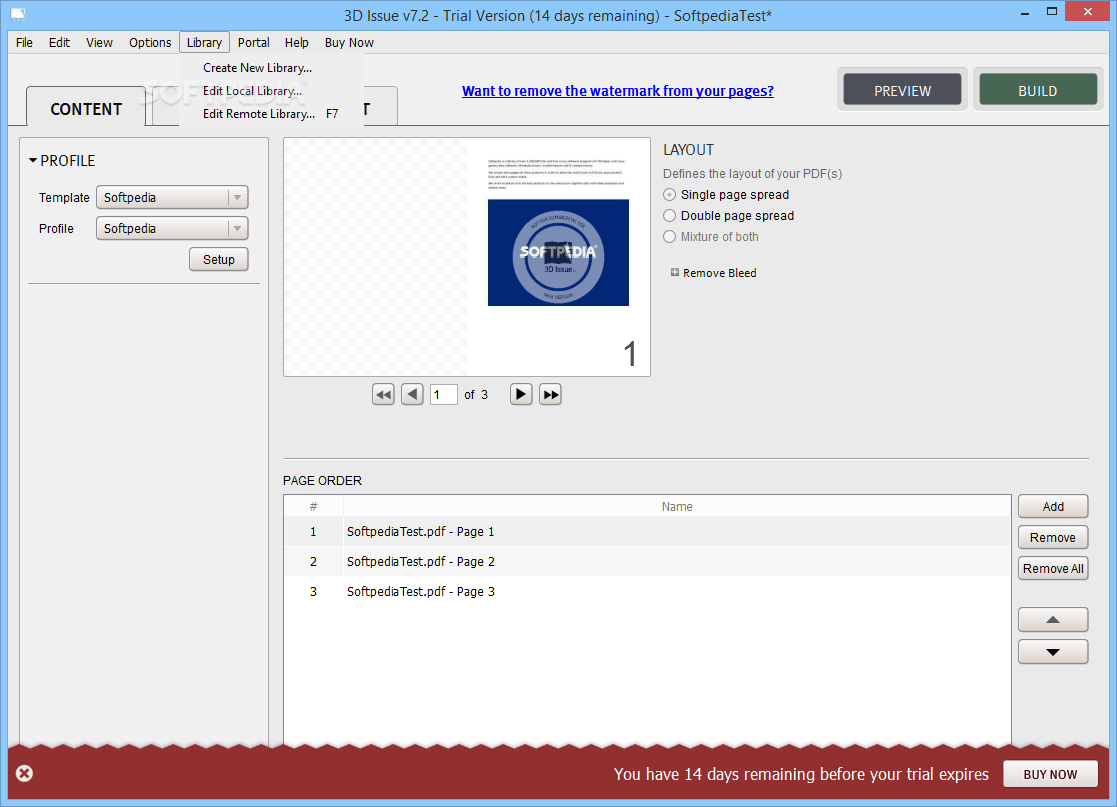1117x807 pixels.
Task: Choose Edit Local Library menu entry
Action: [271, 90]
